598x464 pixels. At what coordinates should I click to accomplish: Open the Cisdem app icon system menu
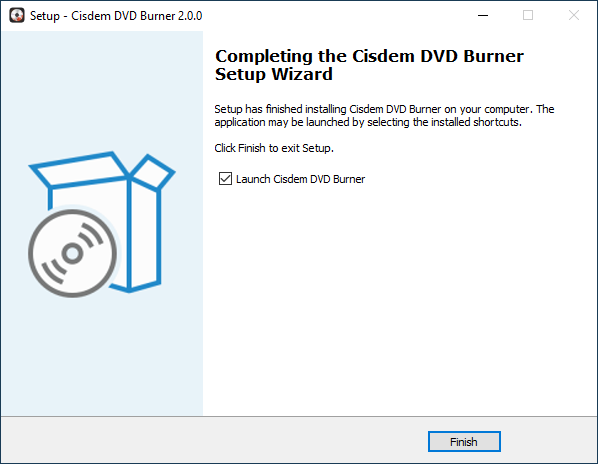[x=17, y=15]
